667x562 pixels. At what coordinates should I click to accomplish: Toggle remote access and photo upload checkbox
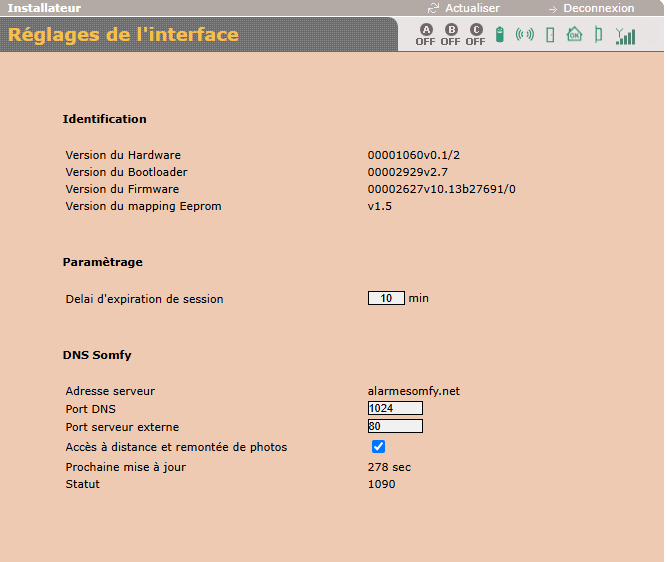coord(378,447)
